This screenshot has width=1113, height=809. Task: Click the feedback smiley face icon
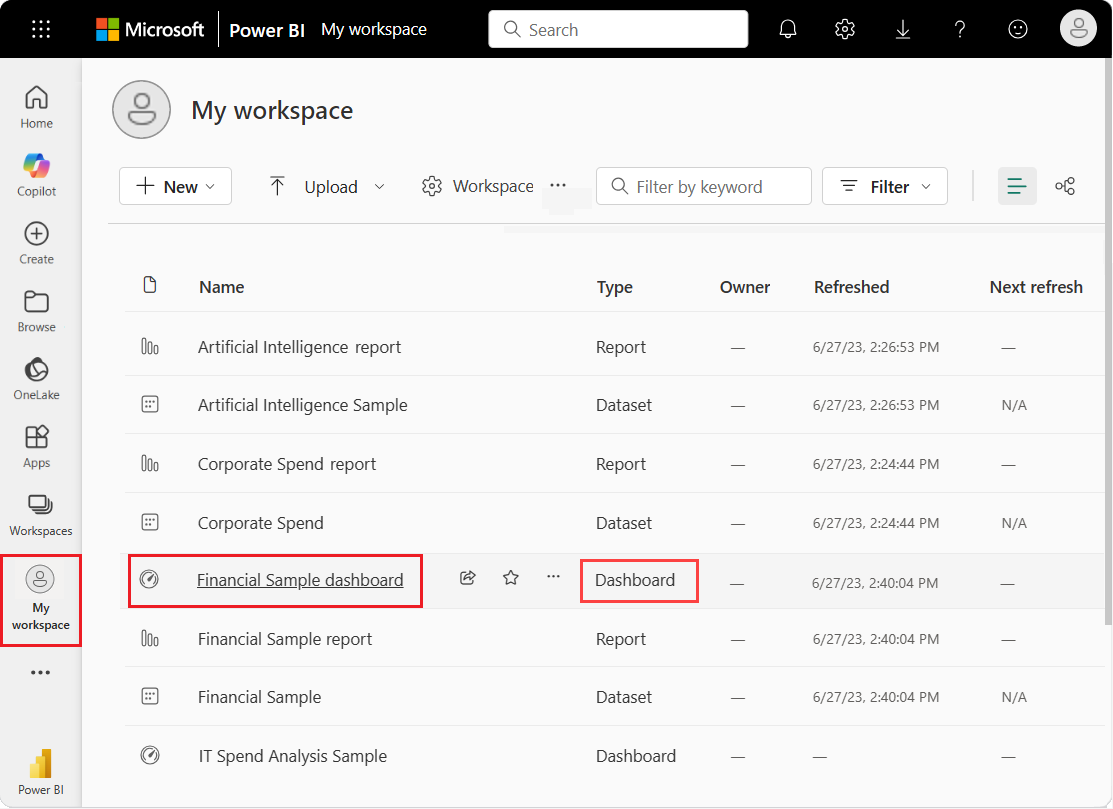click(1018, 29)
